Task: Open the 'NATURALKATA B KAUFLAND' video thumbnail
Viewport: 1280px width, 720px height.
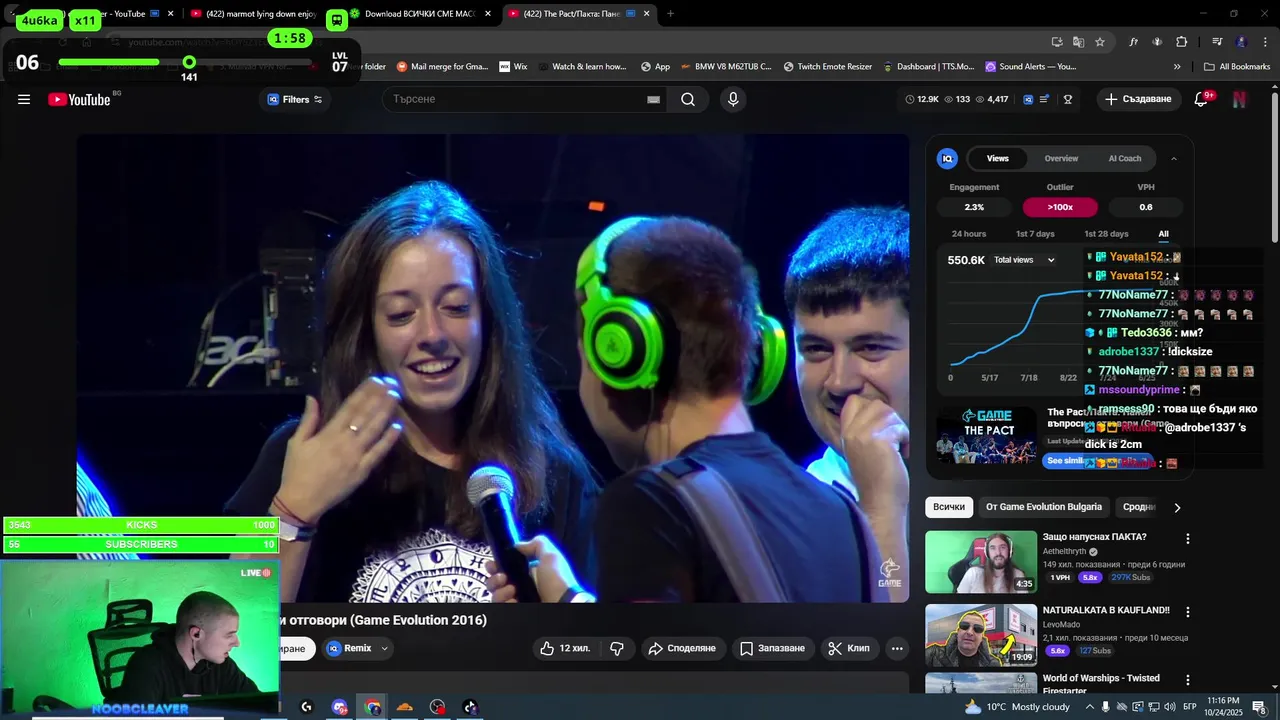Action: point(981,635)
